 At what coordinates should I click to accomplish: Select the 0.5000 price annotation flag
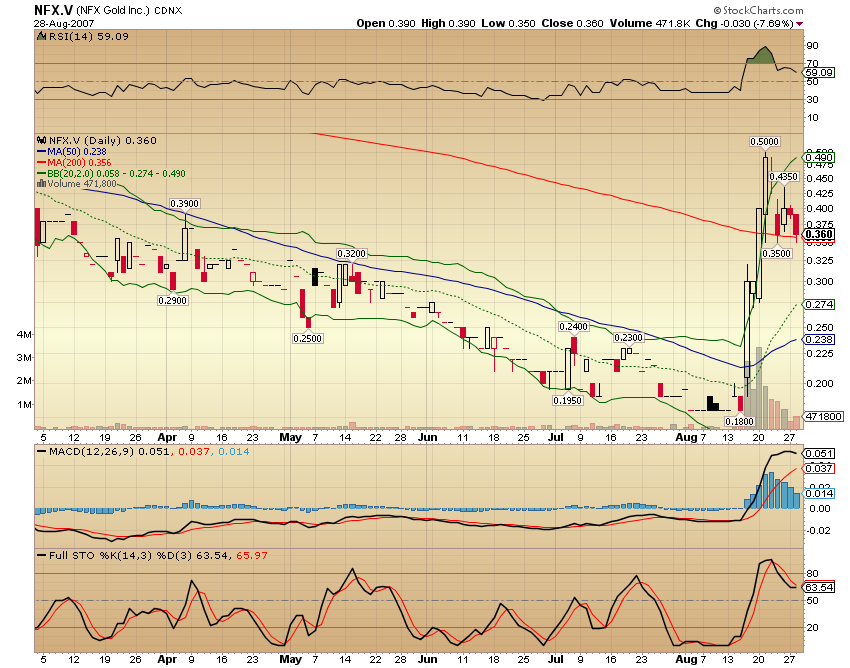pos(763,142)
